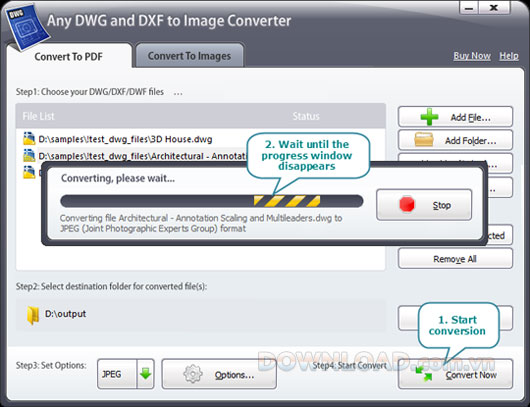
Task: Stop the running conversion
Action: click(x=424, y=205)
